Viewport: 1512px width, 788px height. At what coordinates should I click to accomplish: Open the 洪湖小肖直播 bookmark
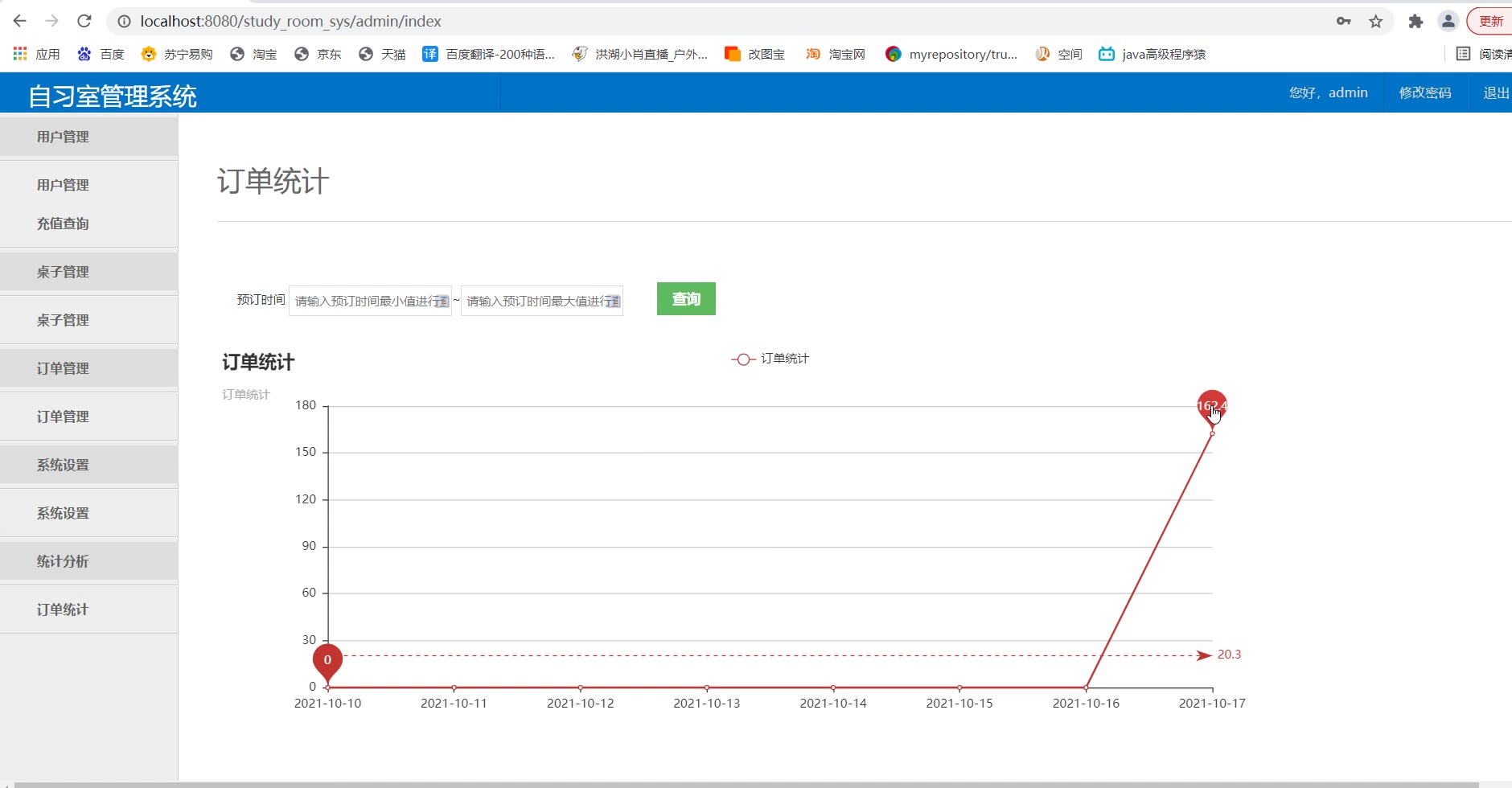(640, 54)
